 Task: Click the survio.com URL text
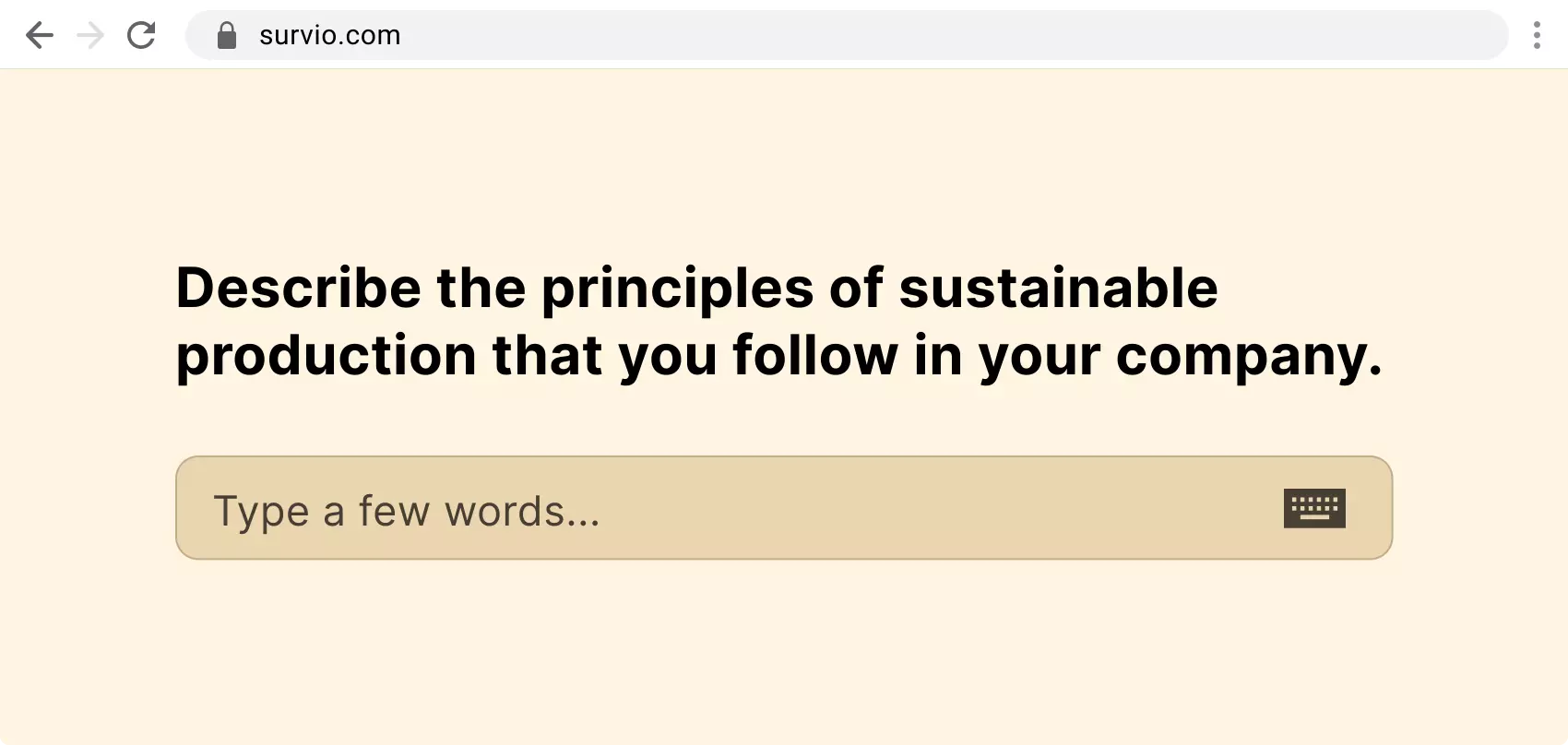tap(330, 35)
